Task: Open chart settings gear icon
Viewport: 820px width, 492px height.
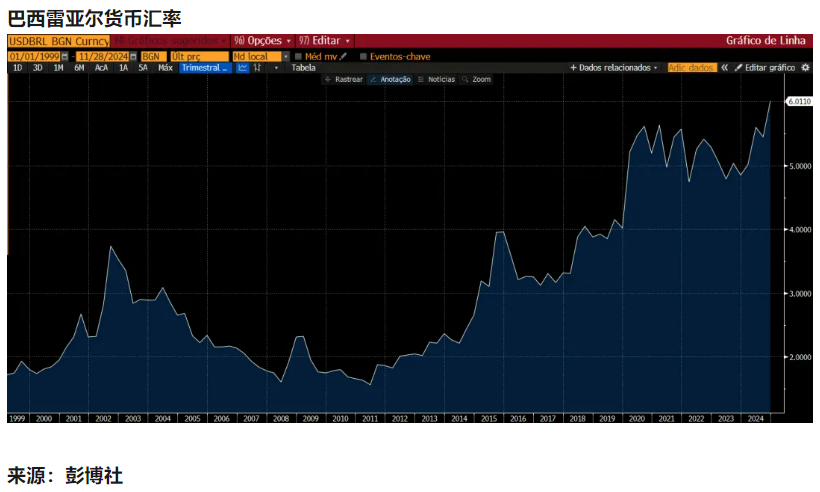Action: click(806, 68)
